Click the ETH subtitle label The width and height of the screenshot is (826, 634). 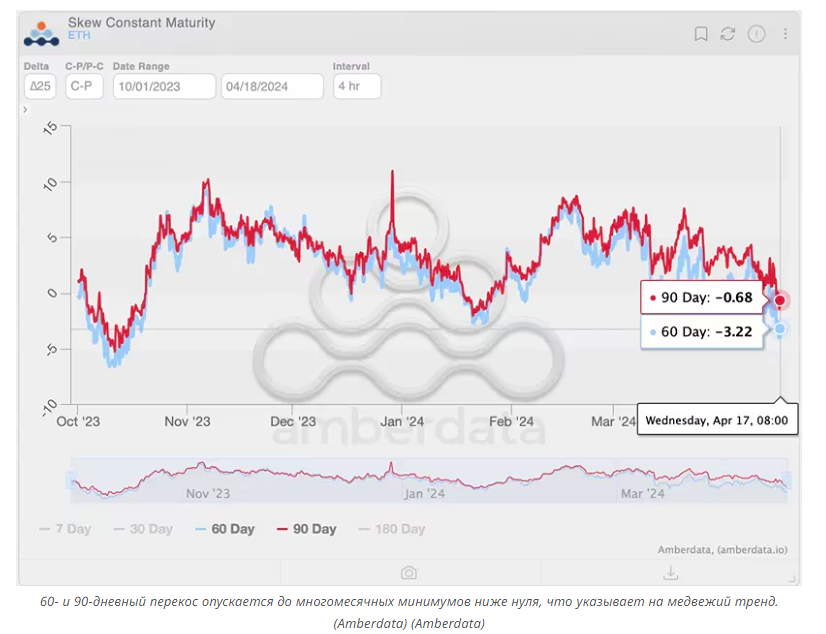click(x=79, y=35)
